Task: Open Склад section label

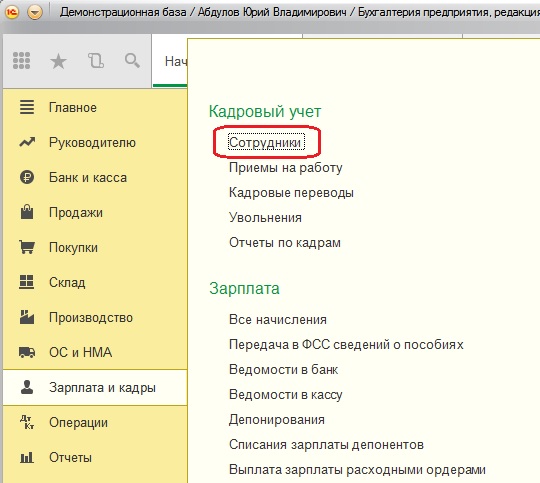Action: 67,282
